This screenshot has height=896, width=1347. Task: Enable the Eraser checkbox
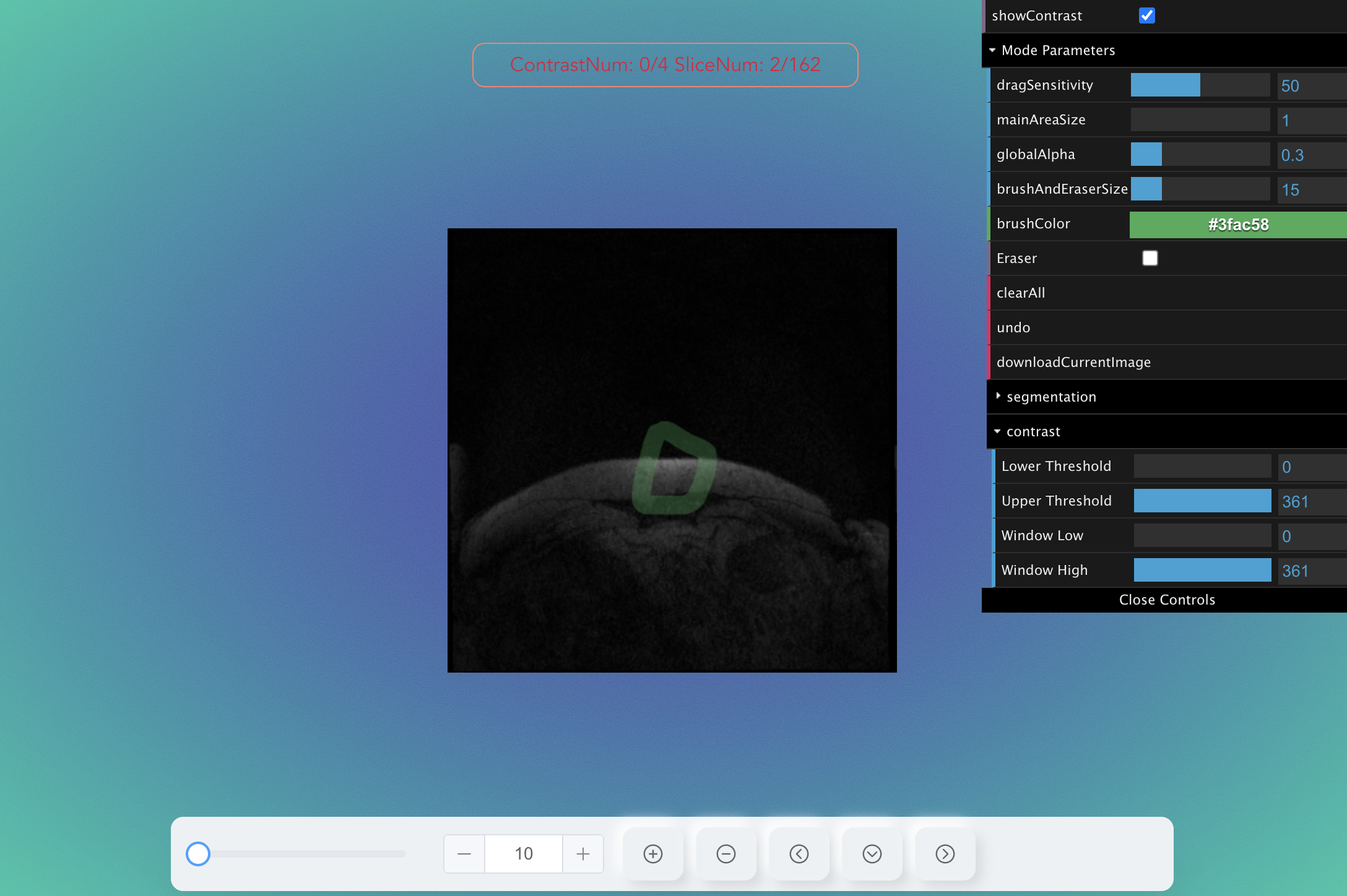coord(1150,258)
